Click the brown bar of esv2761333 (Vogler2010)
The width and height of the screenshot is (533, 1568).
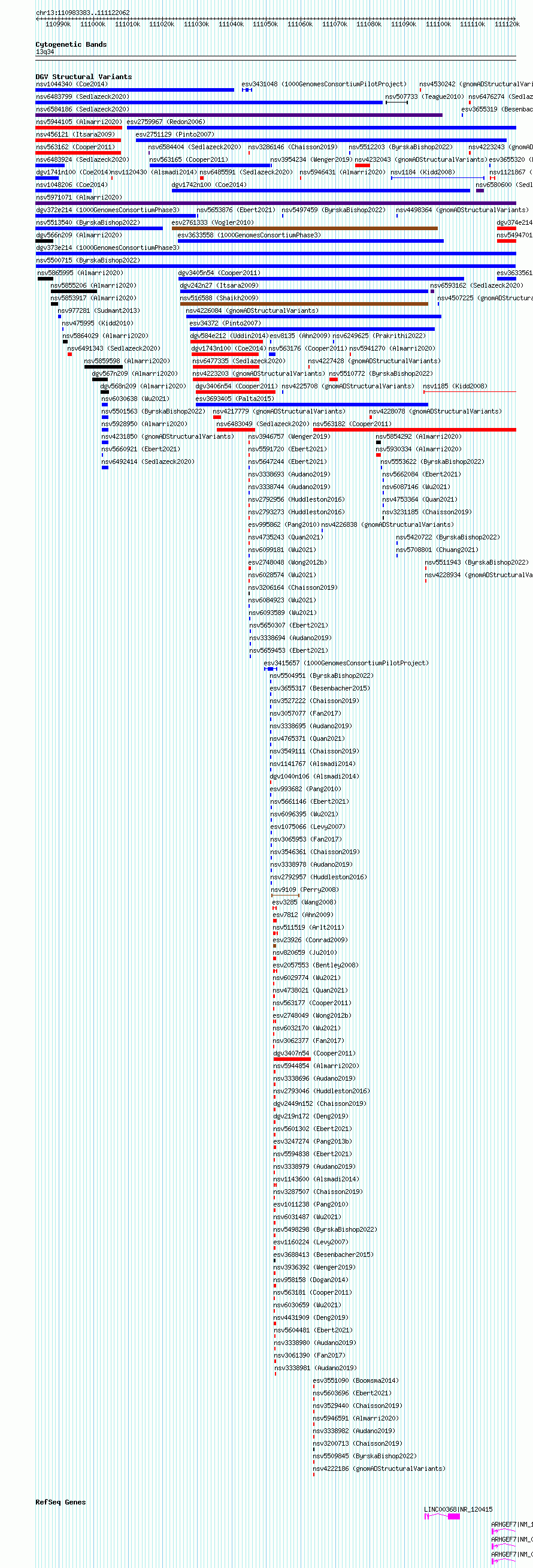[x=304, y=228]
